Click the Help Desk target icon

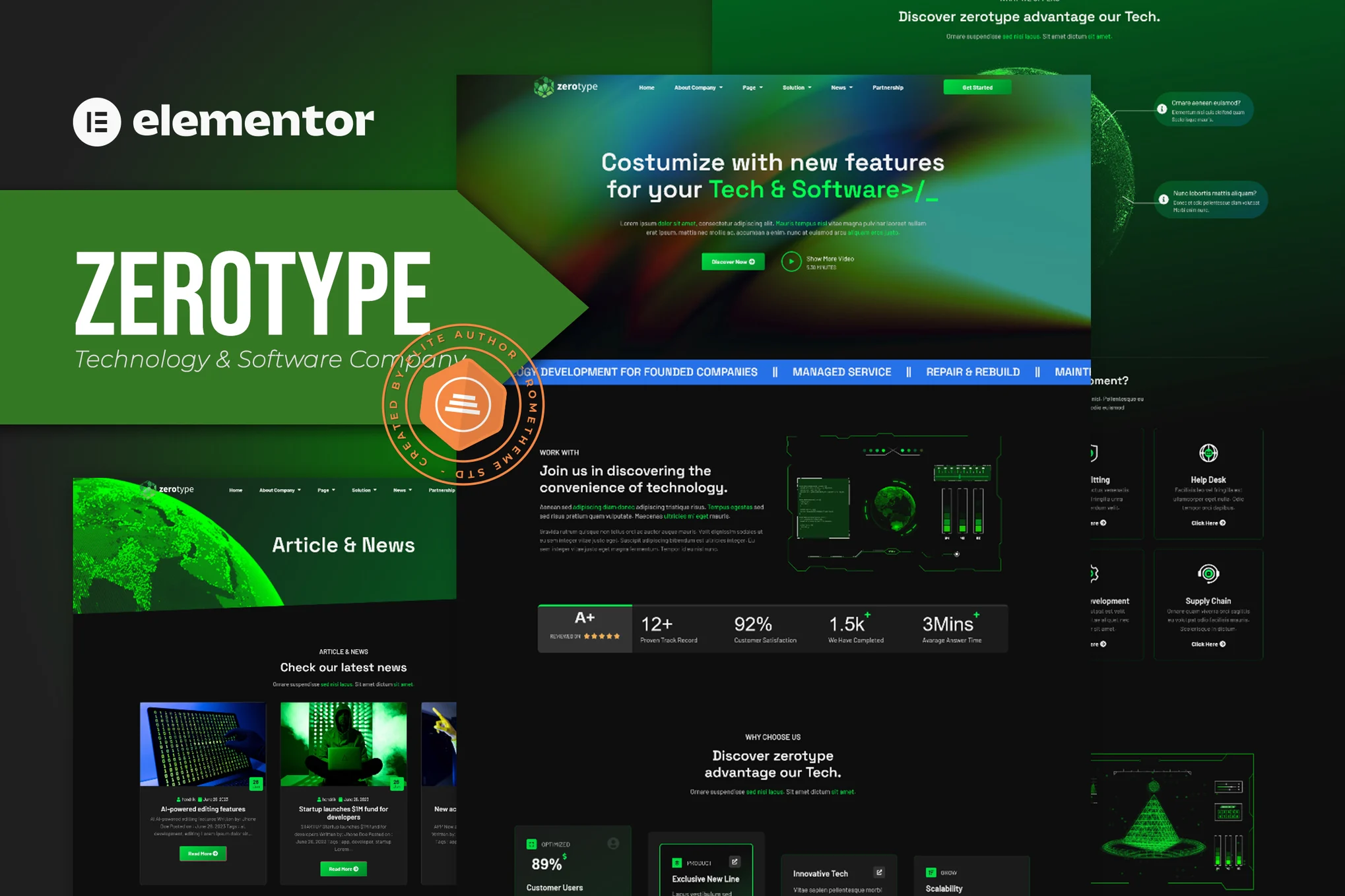(1208, 453)
